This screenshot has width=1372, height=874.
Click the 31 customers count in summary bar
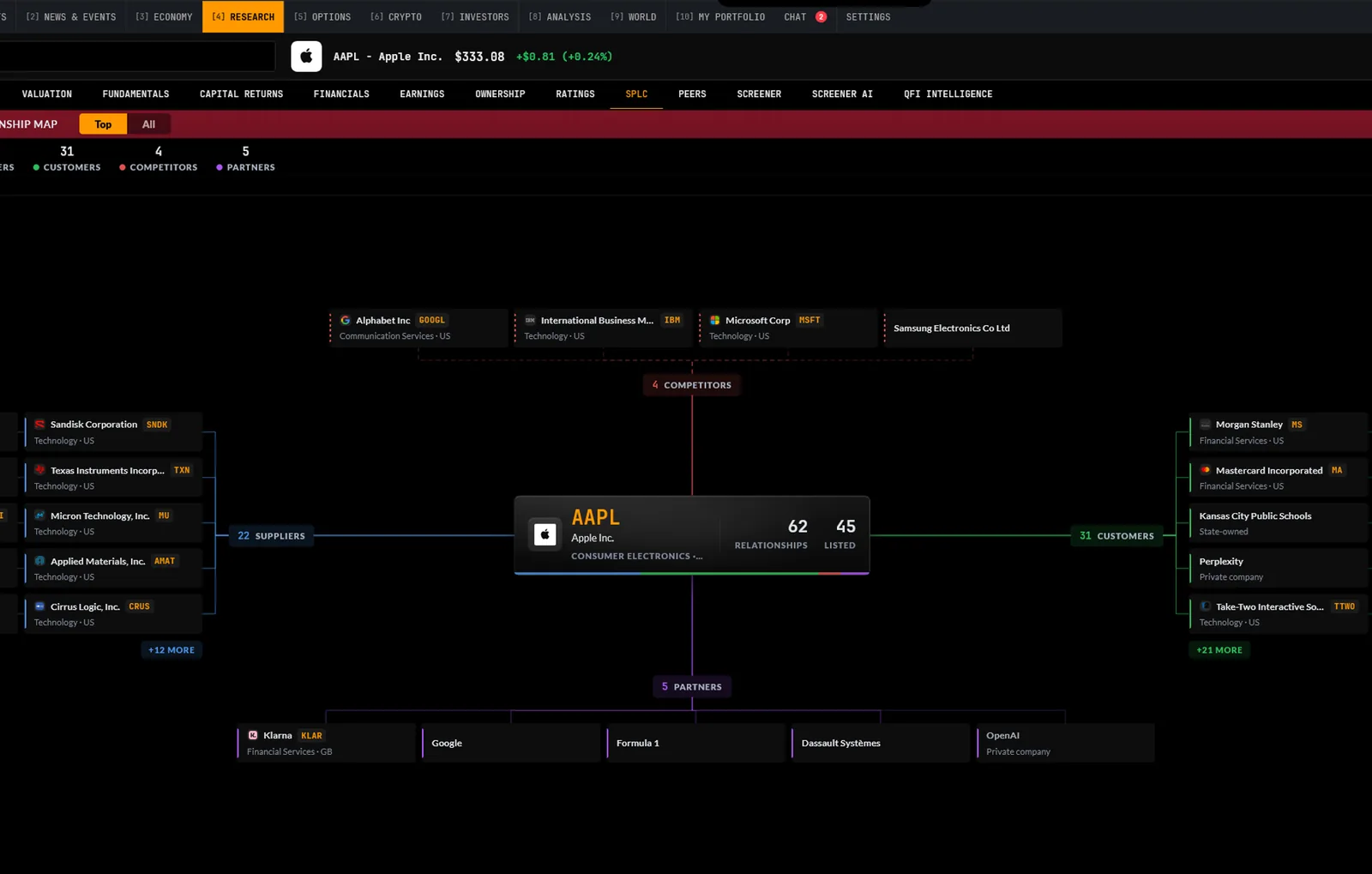(x=67, y=152)
